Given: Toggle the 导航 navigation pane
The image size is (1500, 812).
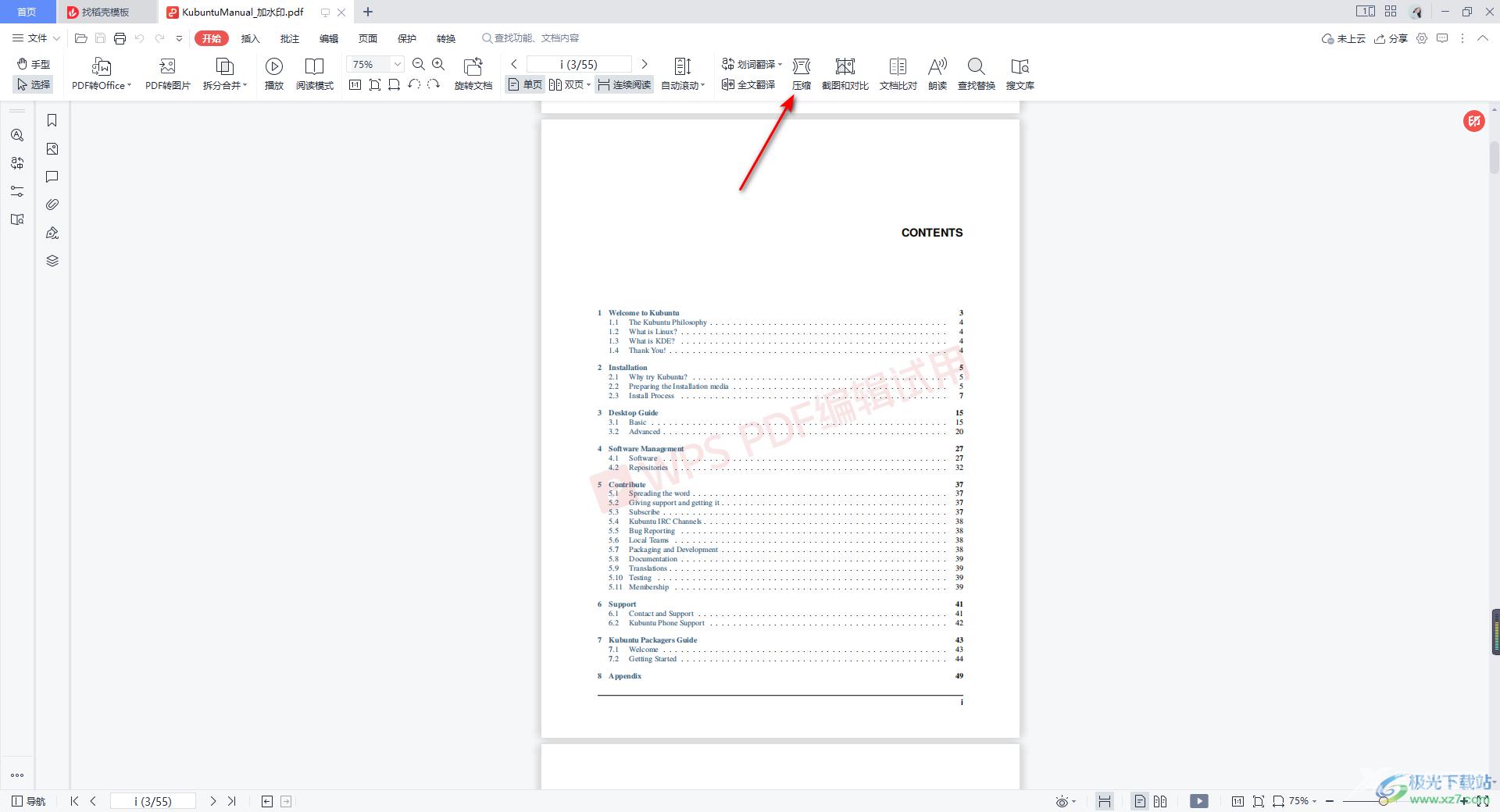Looking at the screenshot, I should [29, 801].
